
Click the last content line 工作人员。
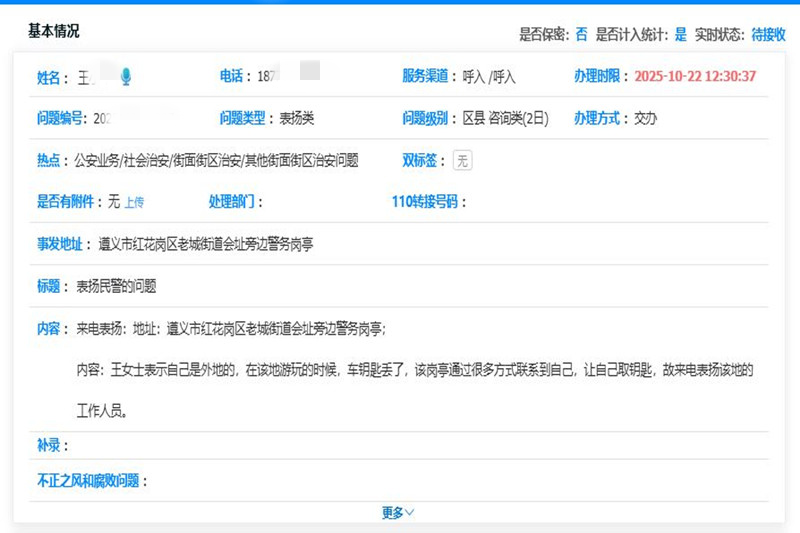coord(102,411)
